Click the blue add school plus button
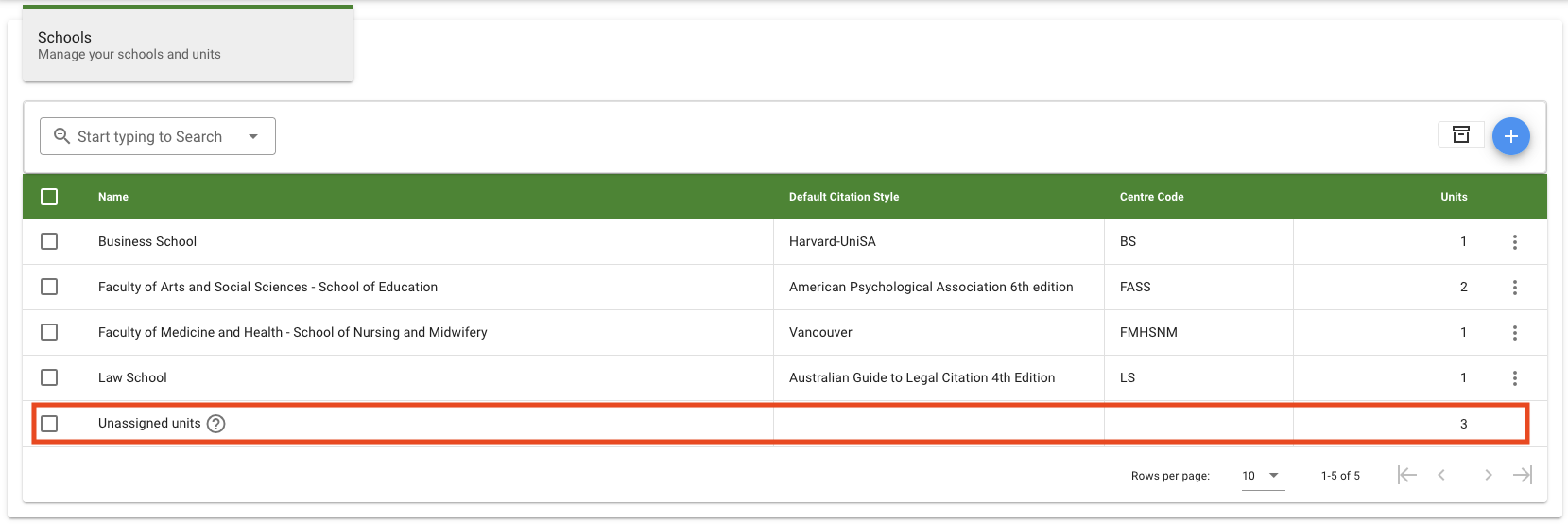The image size is (1568, 525). 1510,136
